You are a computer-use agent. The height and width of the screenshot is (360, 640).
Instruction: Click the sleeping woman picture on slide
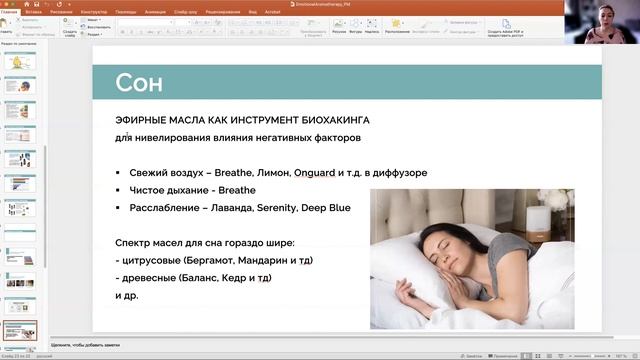click(x=472, y=259)
